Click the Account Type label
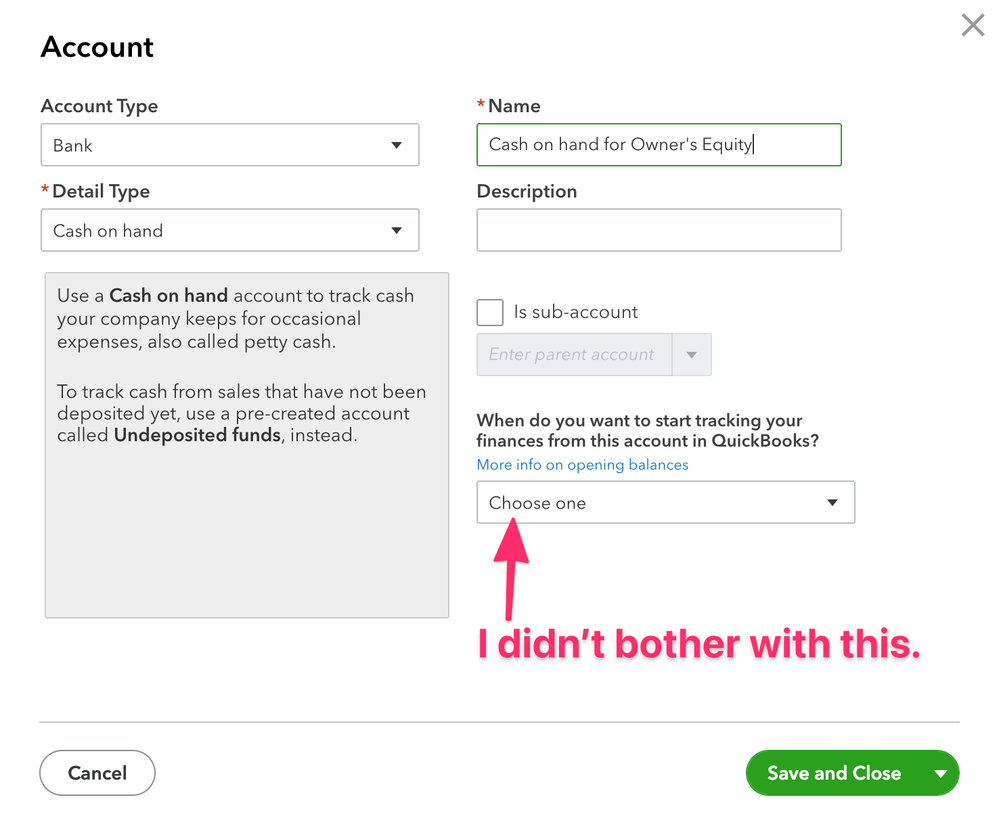 (x=99, y=106)
